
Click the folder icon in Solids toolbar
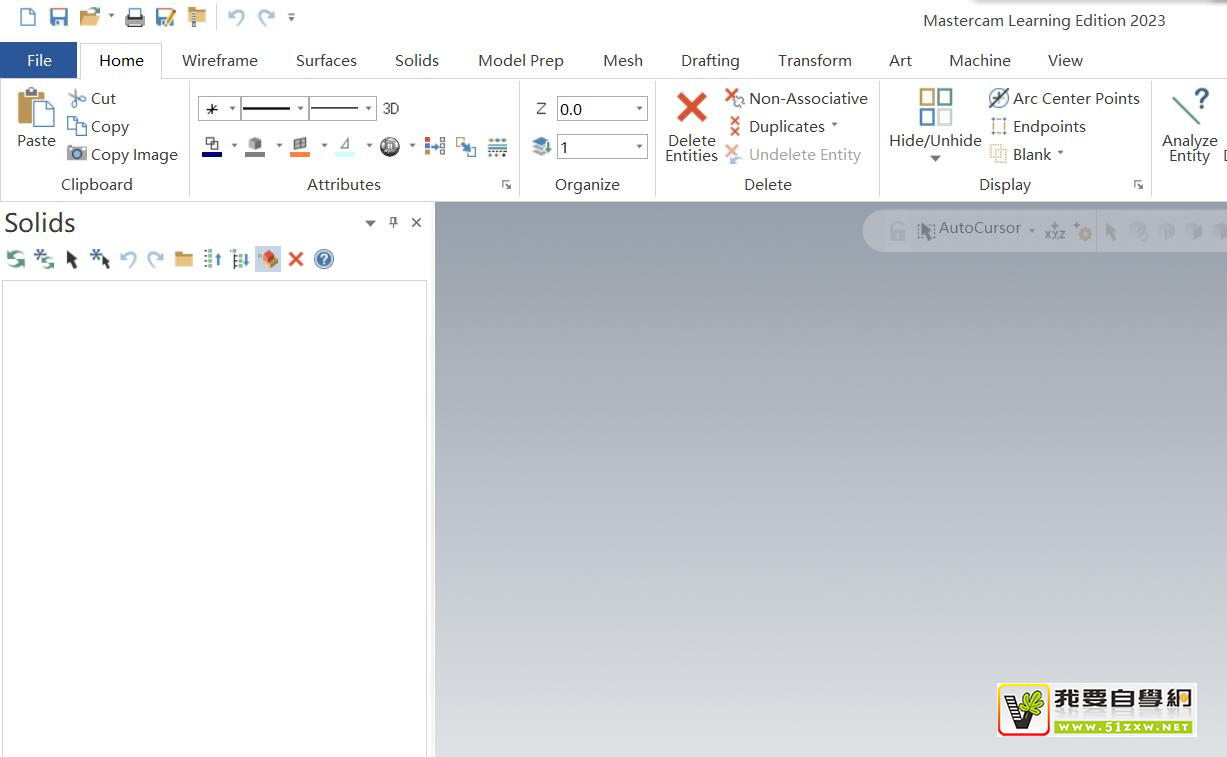click(184, 259)
